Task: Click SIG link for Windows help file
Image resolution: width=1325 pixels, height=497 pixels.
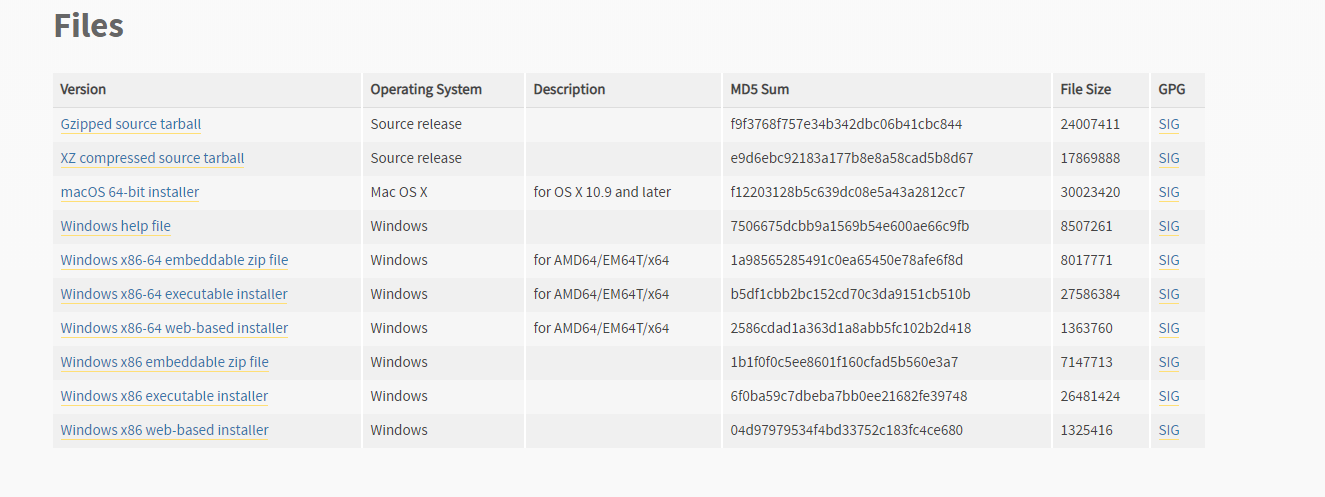Action: coord(1169,227)
